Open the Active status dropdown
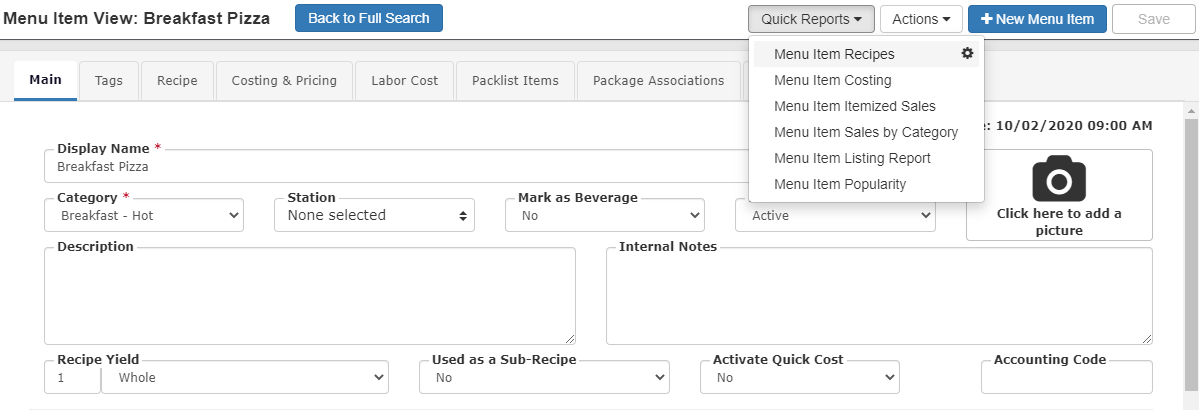 click(x=836, y=216)
